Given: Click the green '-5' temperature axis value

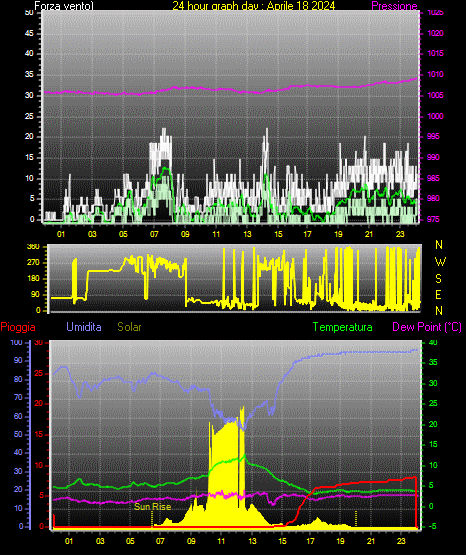Looking at the screenshot, I should (432, 526).
